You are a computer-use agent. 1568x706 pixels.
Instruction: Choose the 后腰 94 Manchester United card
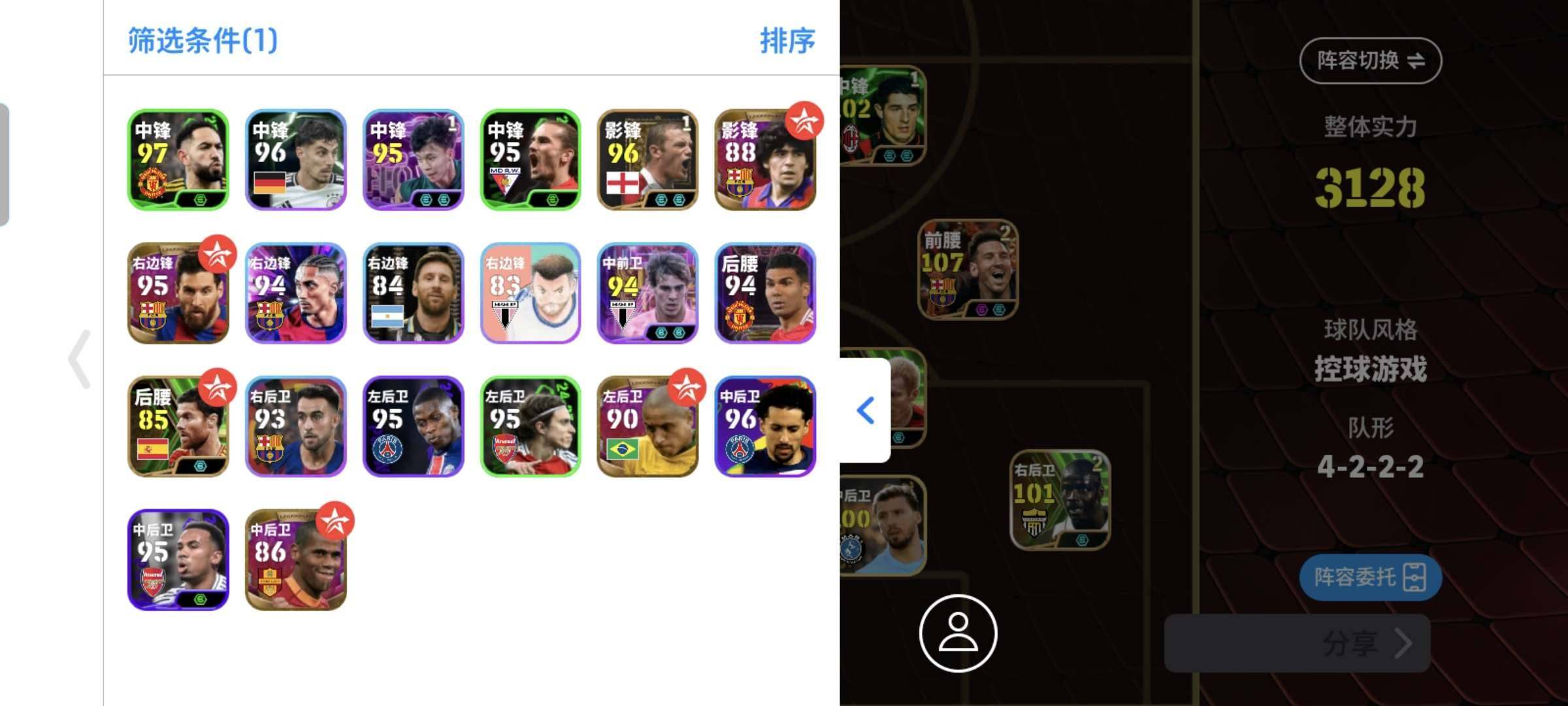click(x=765, y=293)
